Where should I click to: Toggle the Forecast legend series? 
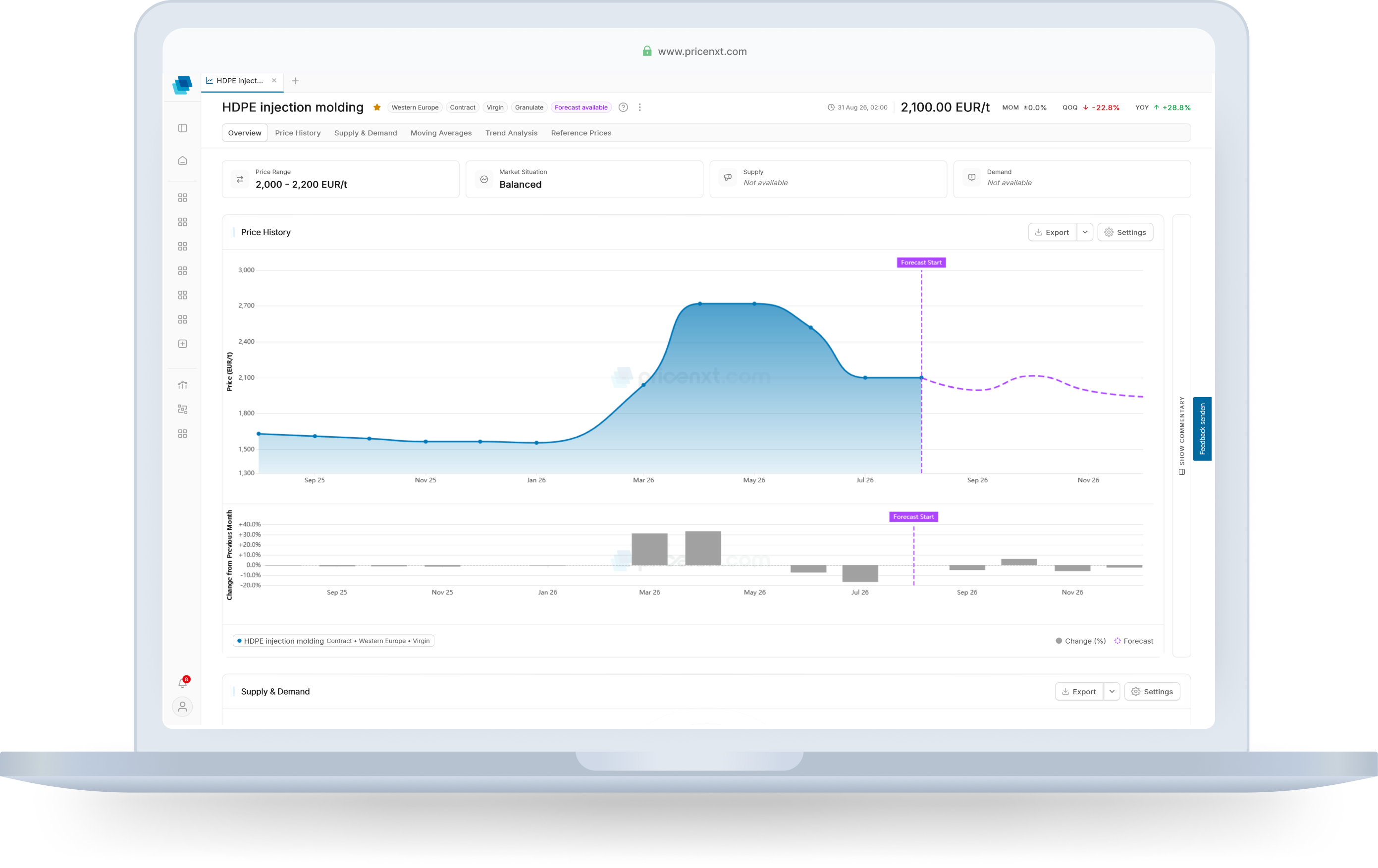1134,641
